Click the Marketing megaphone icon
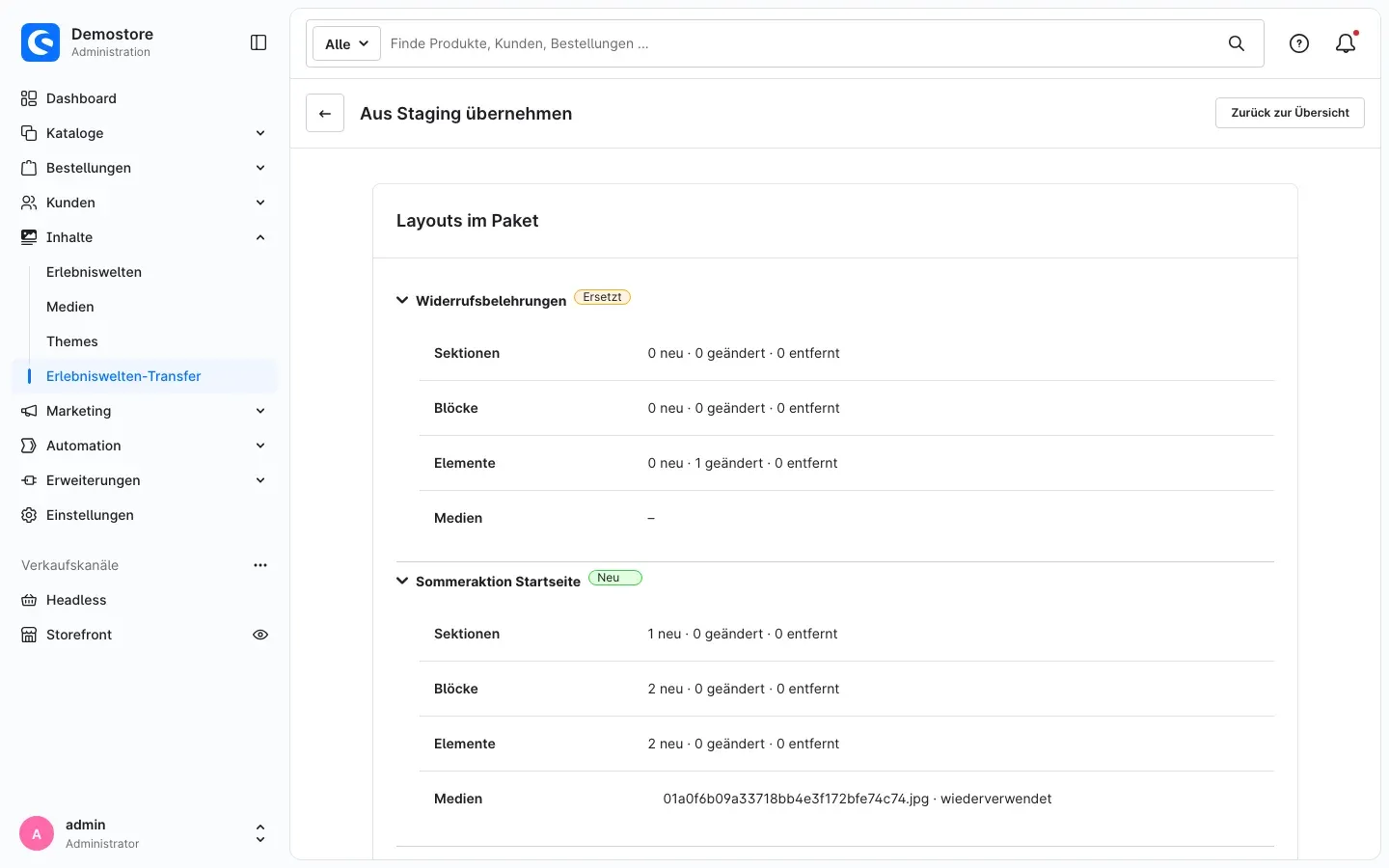 29,411
